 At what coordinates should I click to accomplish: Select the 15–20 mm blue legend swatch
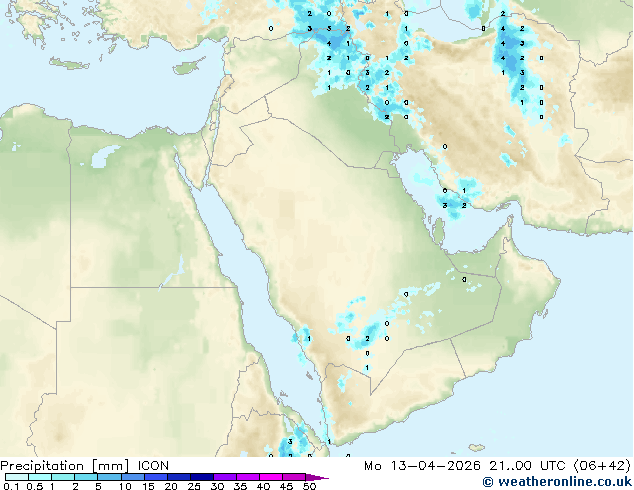coord(155,477)
